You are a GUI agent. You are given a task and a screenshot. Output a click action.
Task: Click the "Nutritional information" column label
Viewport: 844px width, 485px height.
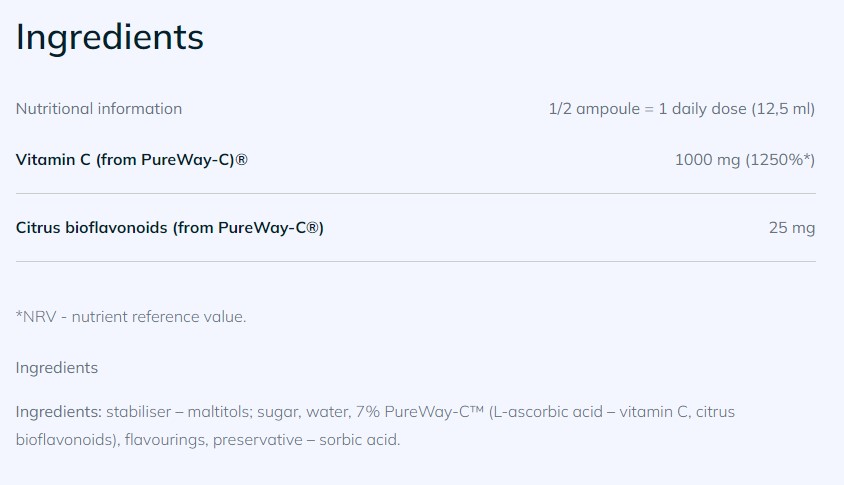(x=99, y=108)
